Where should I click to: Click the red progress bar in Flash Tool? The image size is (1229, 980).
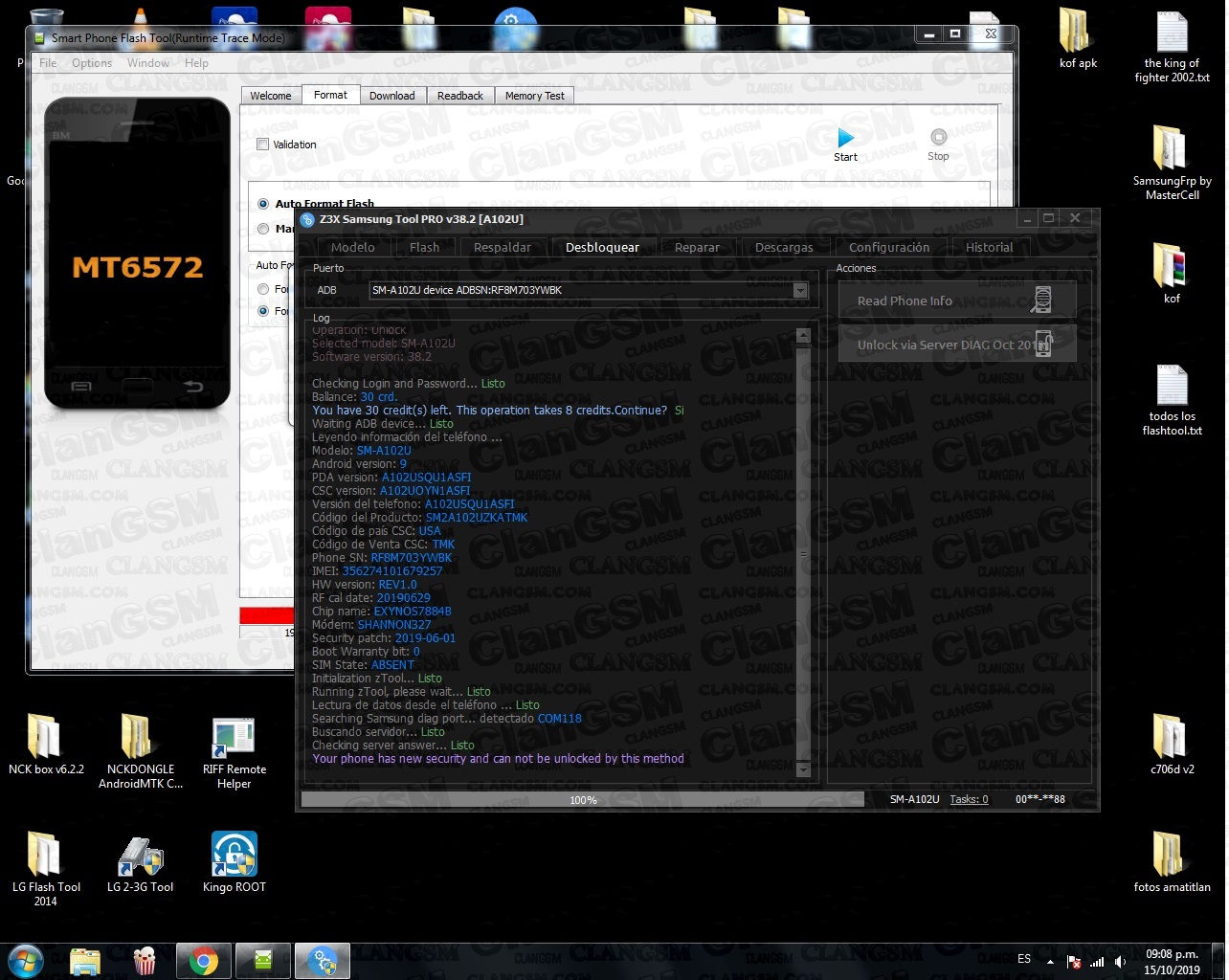tap(267, 615)
